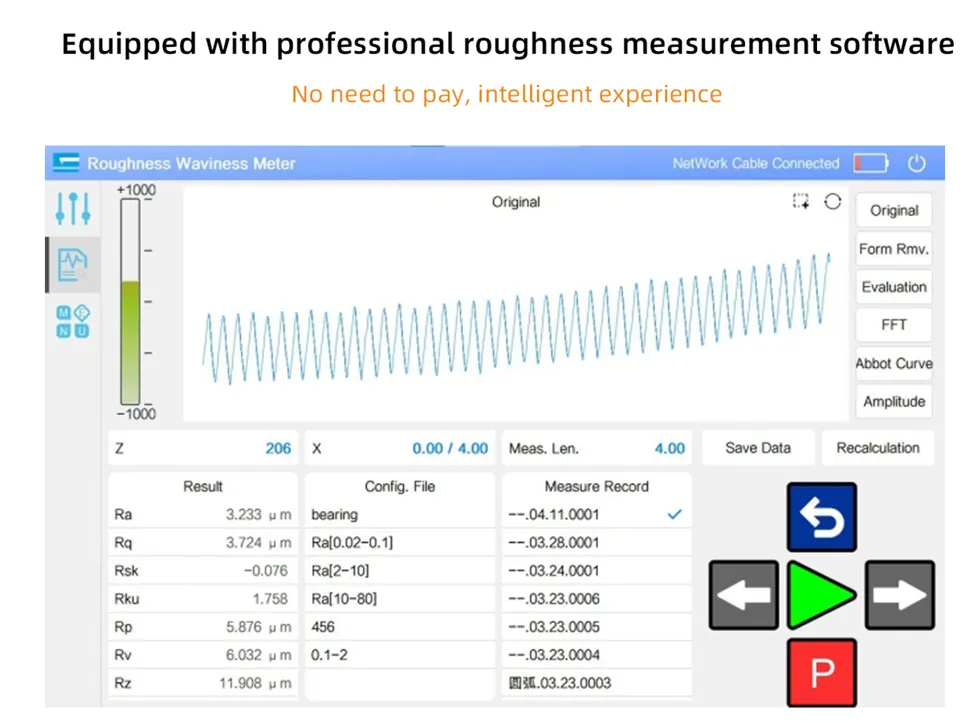Click the Recalculation button
Image resolution: width=973 pixels, height=723 pixels.
[877, 447]
